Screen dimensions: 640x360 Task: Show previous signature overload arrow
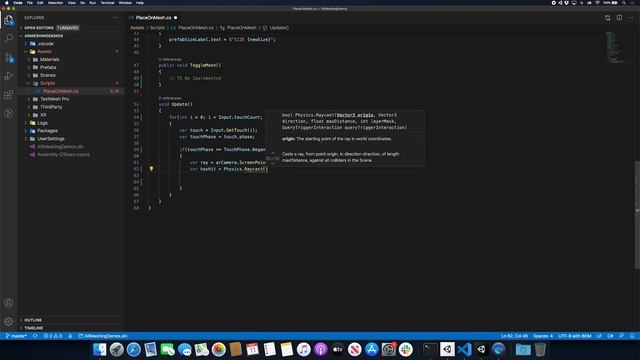pos(273,153)
